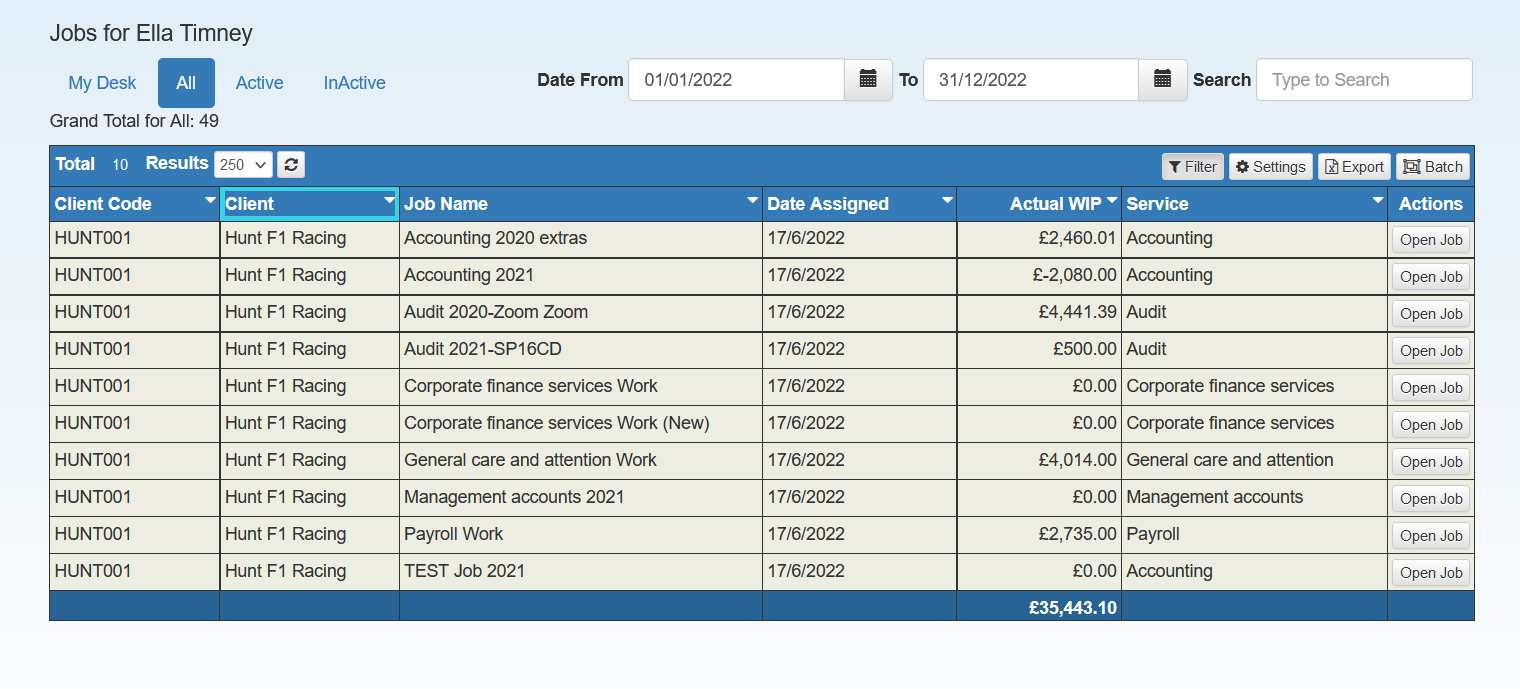
Task: Expand the Results per page dropdown
Action: (243, 165)
